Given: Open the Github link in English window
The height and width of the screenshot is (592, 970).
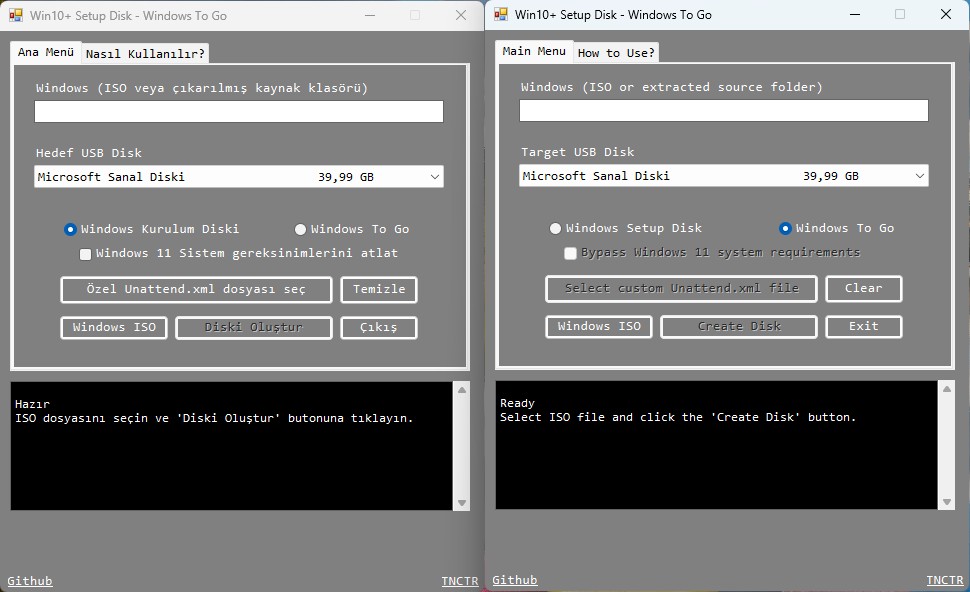Looking at the screenshot, I should (x=514, y=580).
